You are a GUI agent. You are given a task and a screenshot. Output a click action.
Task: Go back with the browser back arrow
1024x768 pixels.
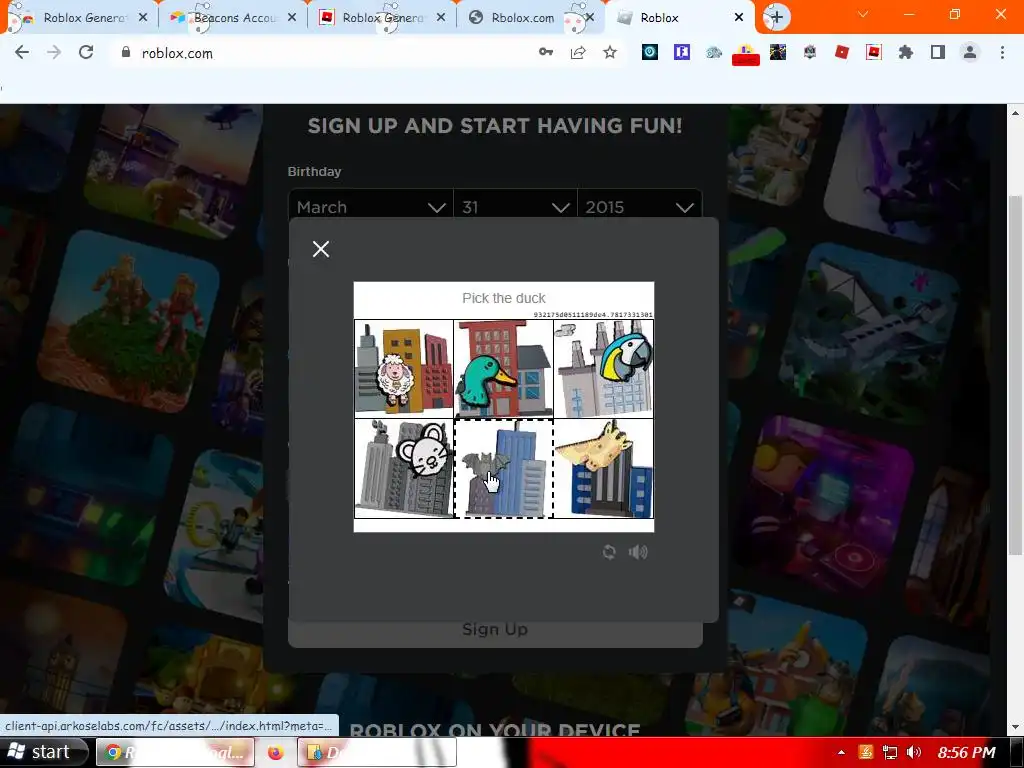22,53
